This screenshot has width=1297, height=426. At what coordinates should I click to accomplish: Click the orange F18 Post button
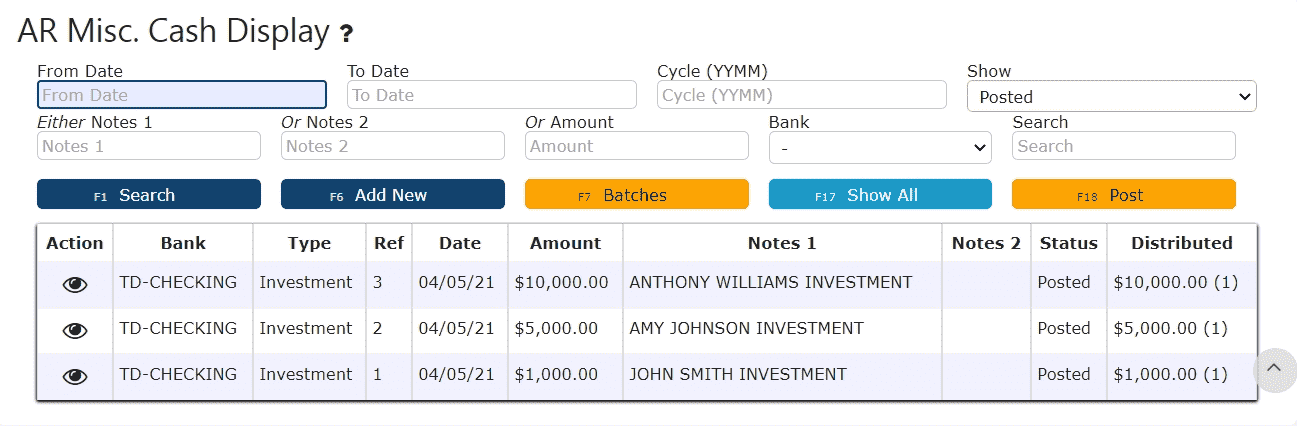1123,195
